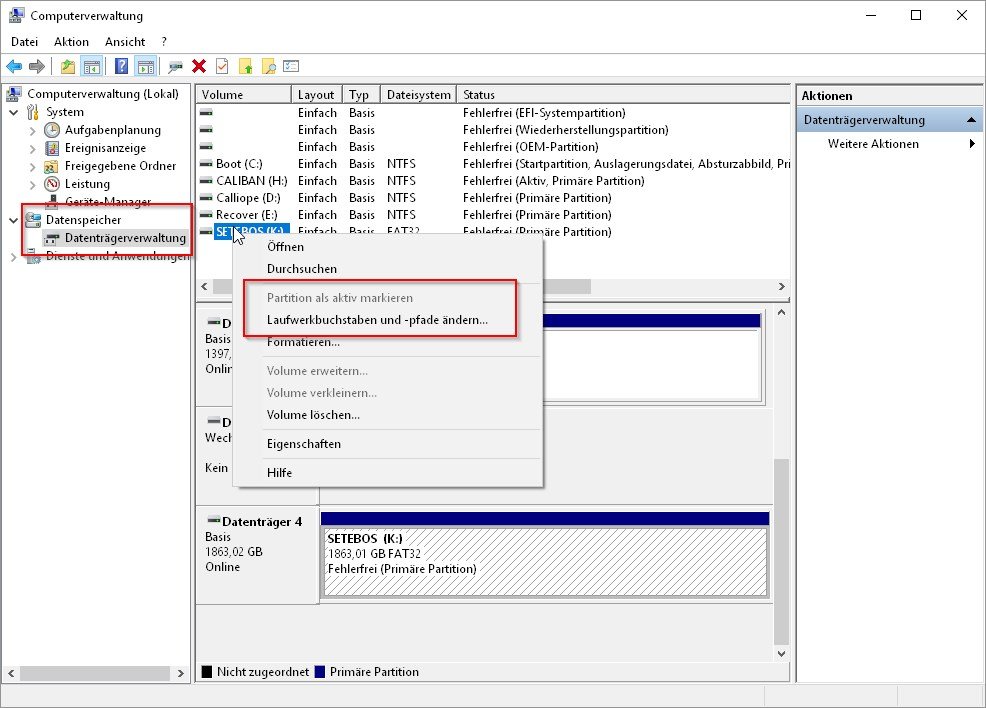Sort volume list by Dateisystem column
Viewport: 986px width, 708px height.
pyautogui.click(x=418, y=95)
